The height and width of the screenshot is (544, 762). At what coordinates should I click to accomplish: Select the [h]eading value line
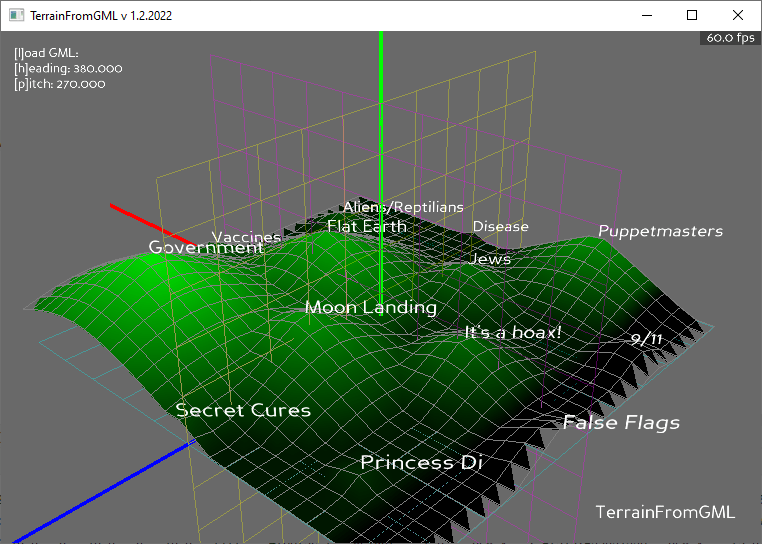(x=68, y=68)
